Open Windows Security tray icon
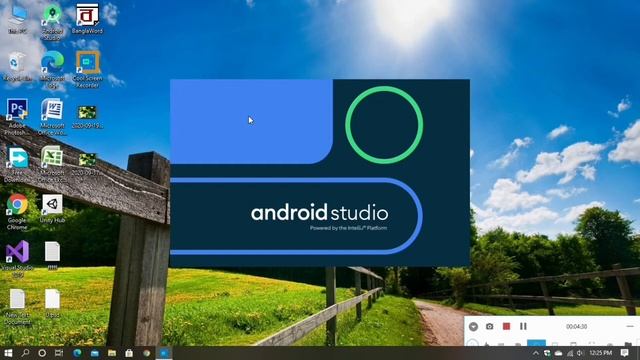Viewport: 640px width, 360px height. click(547, 353)
